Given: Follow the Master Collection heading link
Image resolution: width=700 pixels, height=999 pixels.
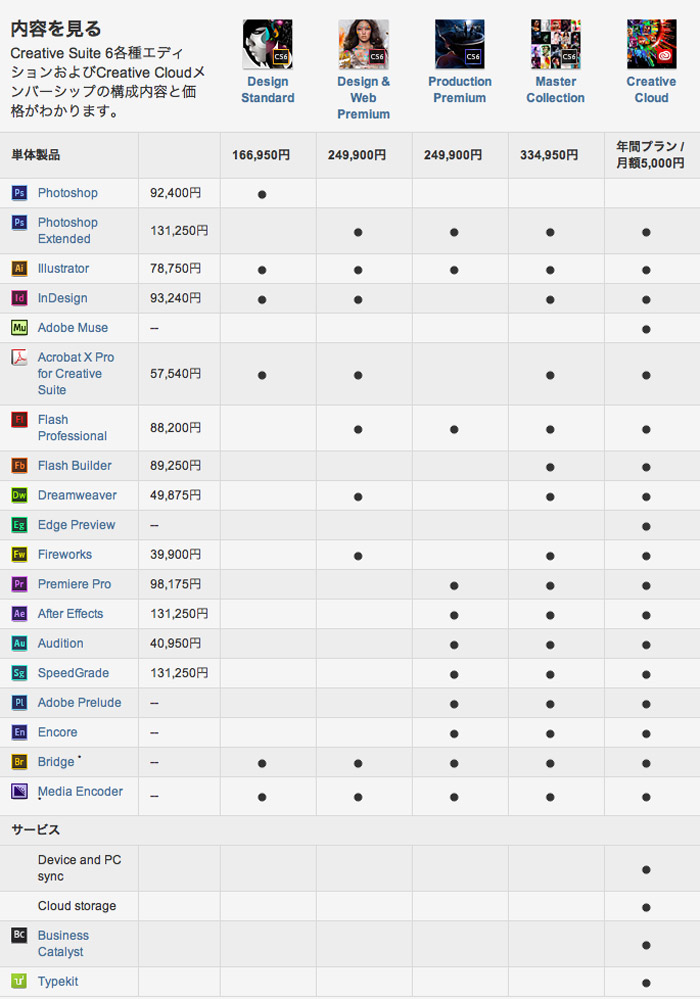Looking at the screenshot, I should [x=555, y=90].
